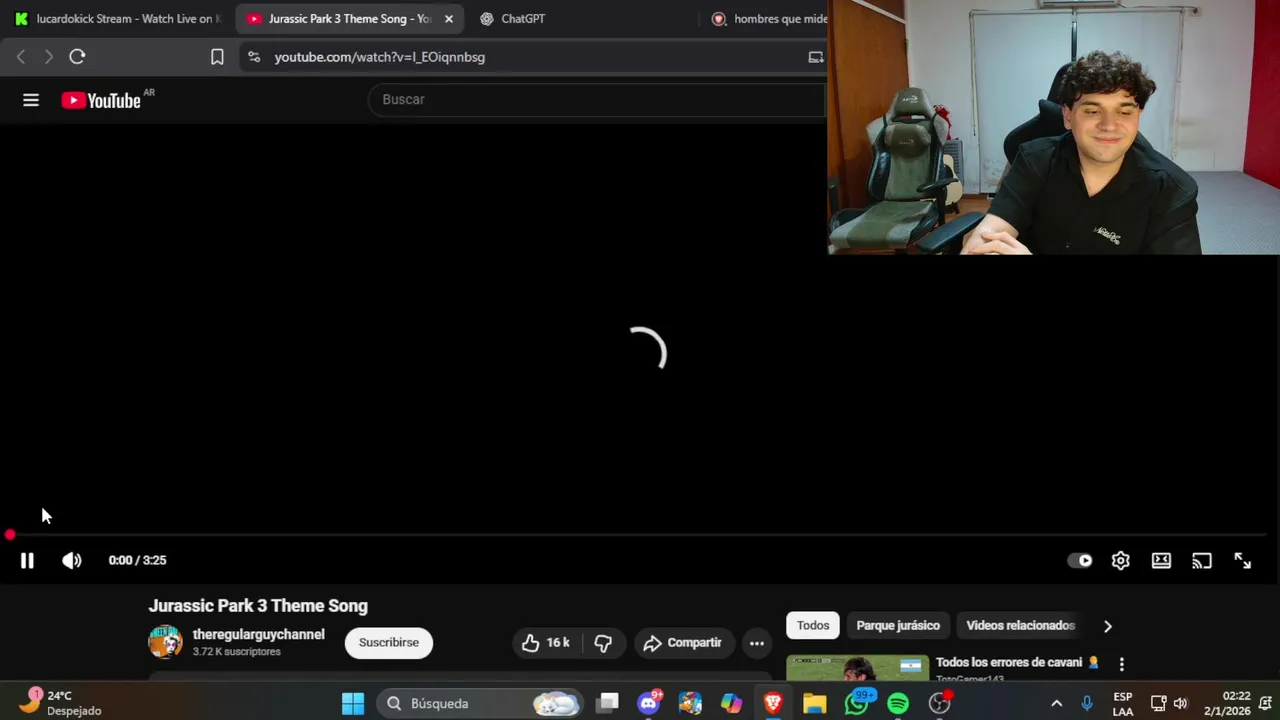The image size is (1280, 720).
Task: Switch to lucardokick Stream tab
Action: pyautogui.click(x=118, y=19)
